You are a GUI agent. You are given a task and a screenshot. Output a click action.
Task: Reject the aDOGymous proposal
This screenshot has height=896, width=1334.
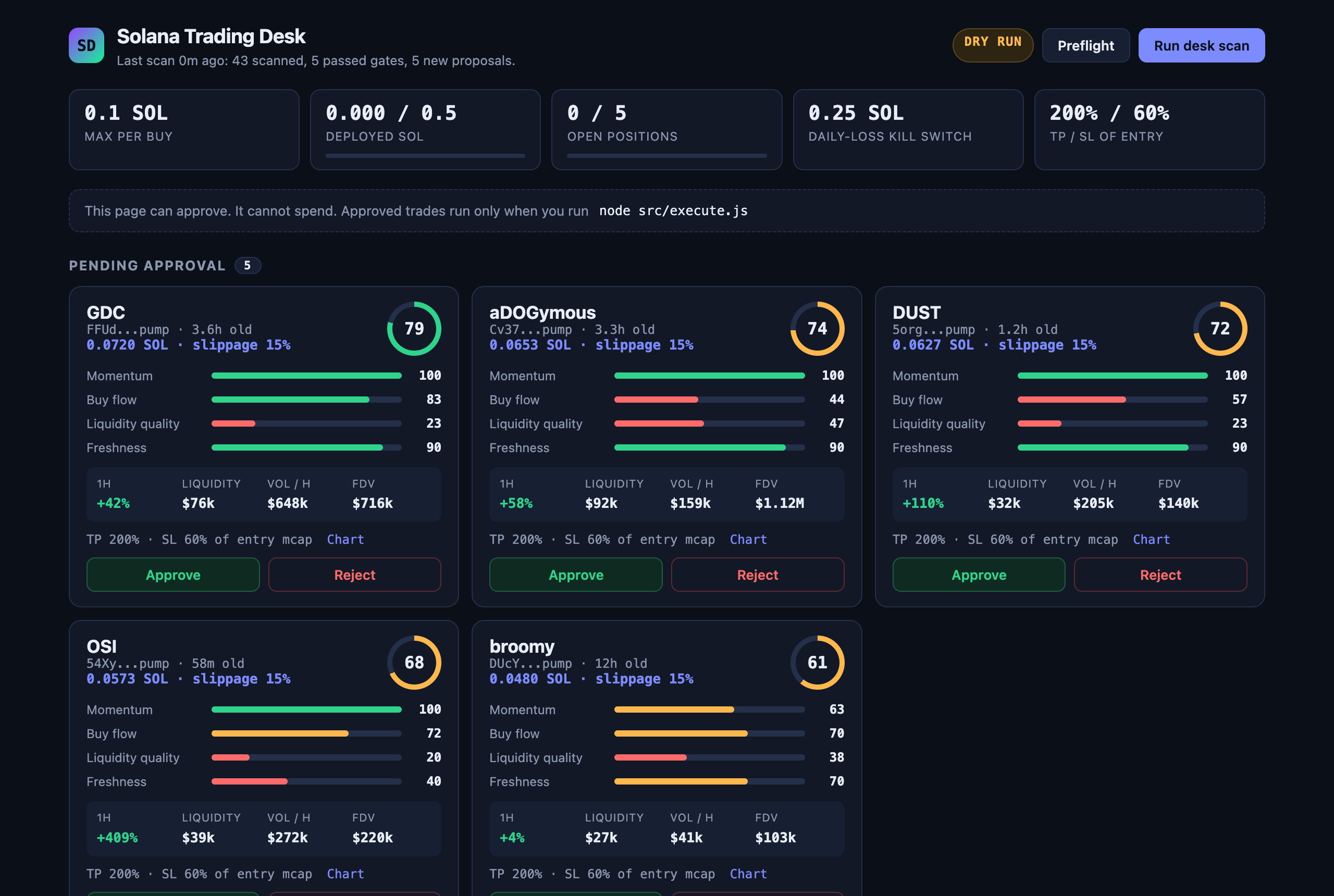click(757, 574)
